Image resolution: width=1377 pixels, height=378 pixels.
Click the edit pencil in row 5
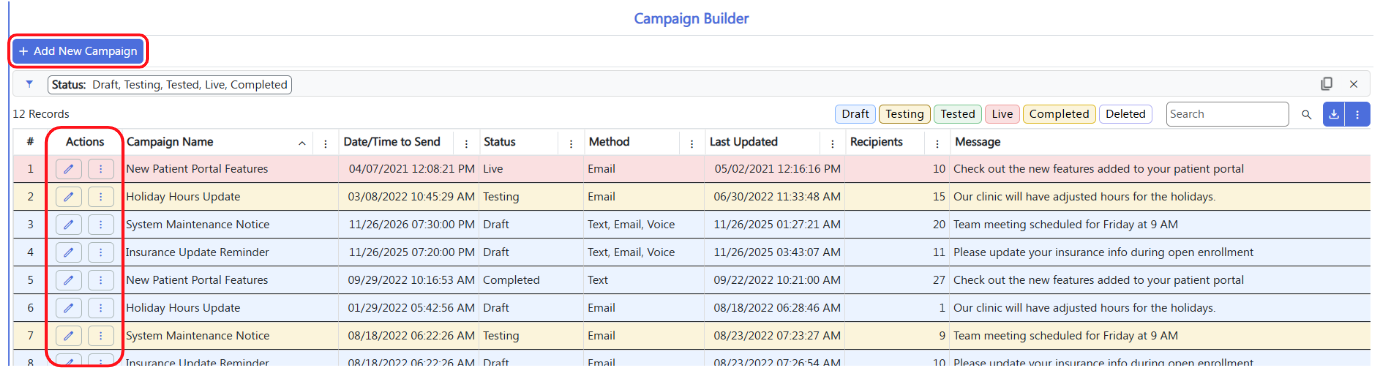coord(69,280)
